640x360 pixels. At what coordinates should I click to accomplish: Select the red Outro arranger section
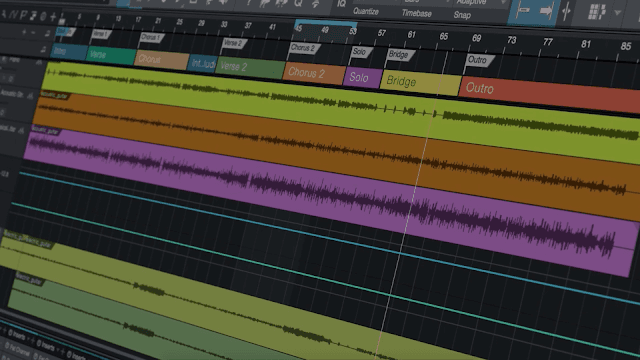(x=549, y=94)
